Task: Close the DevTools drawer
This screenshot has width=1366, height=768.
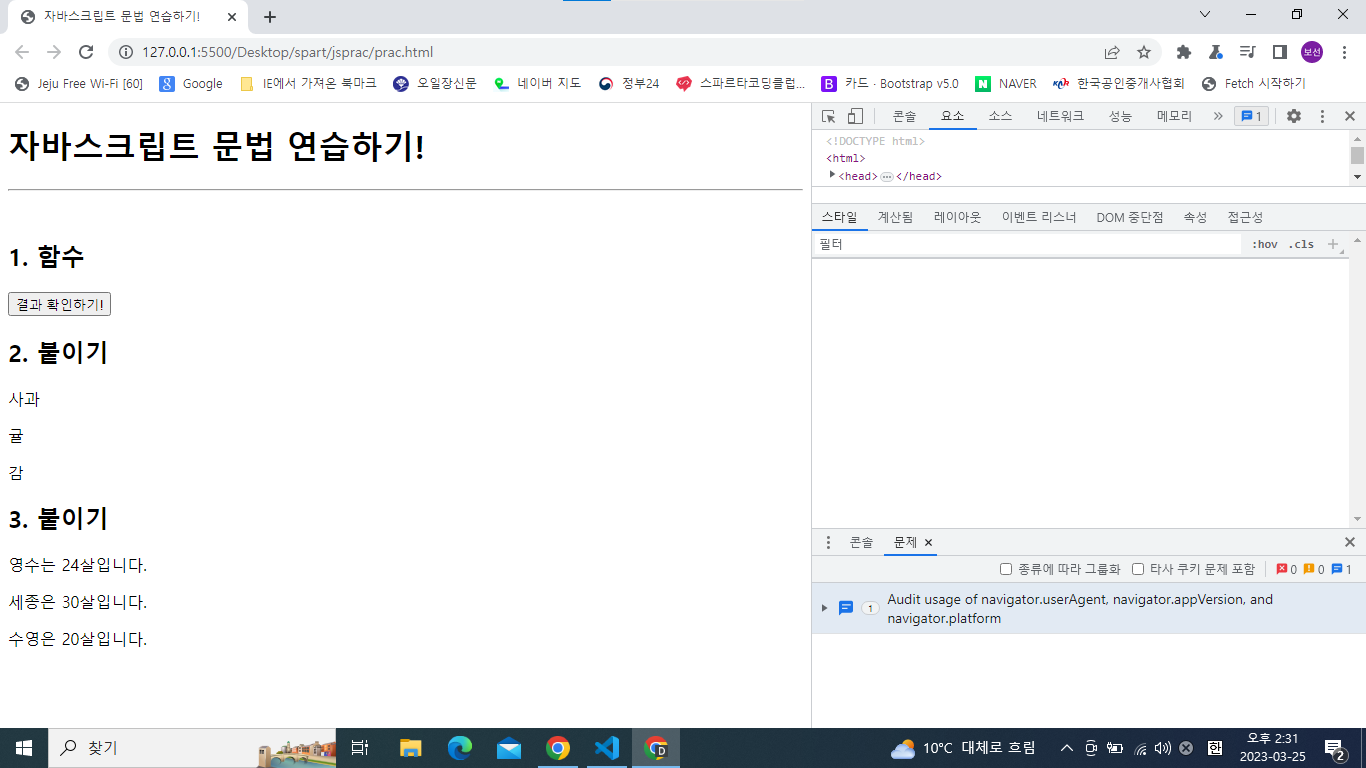Action: coord(1349,542)
